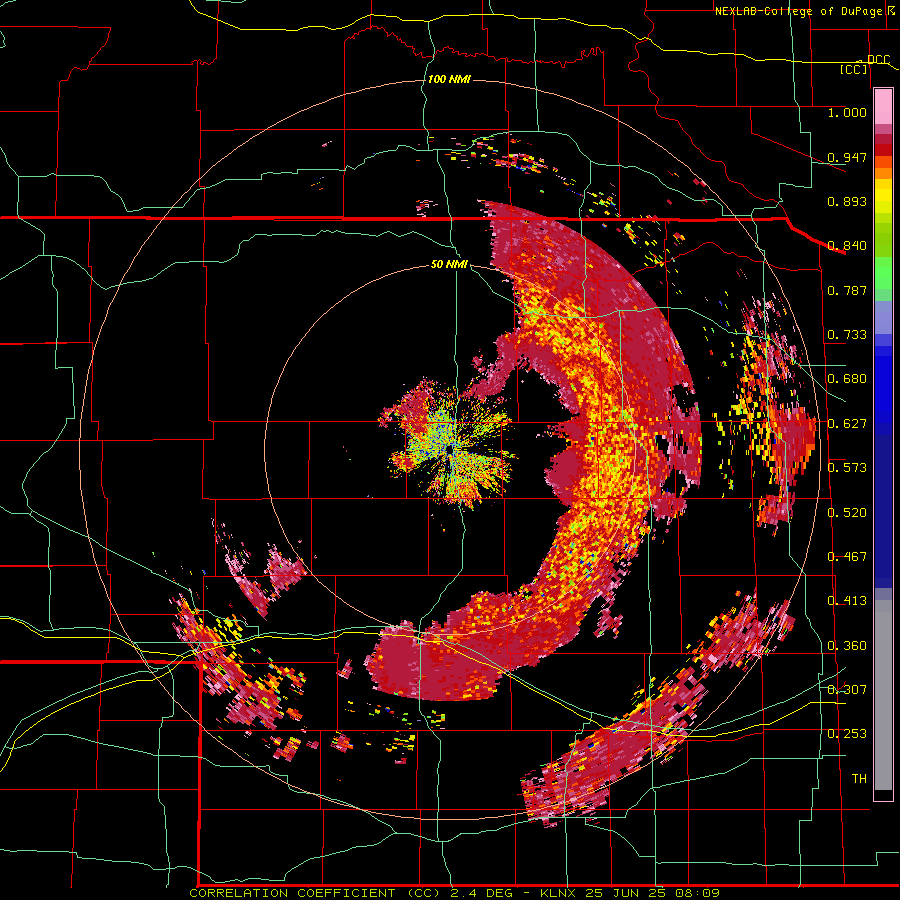The width and height of the screenshot is (900, 900).
Task: Click the yellow segment of the color bar
Action: pyautogui.click(x=883, y=197)
